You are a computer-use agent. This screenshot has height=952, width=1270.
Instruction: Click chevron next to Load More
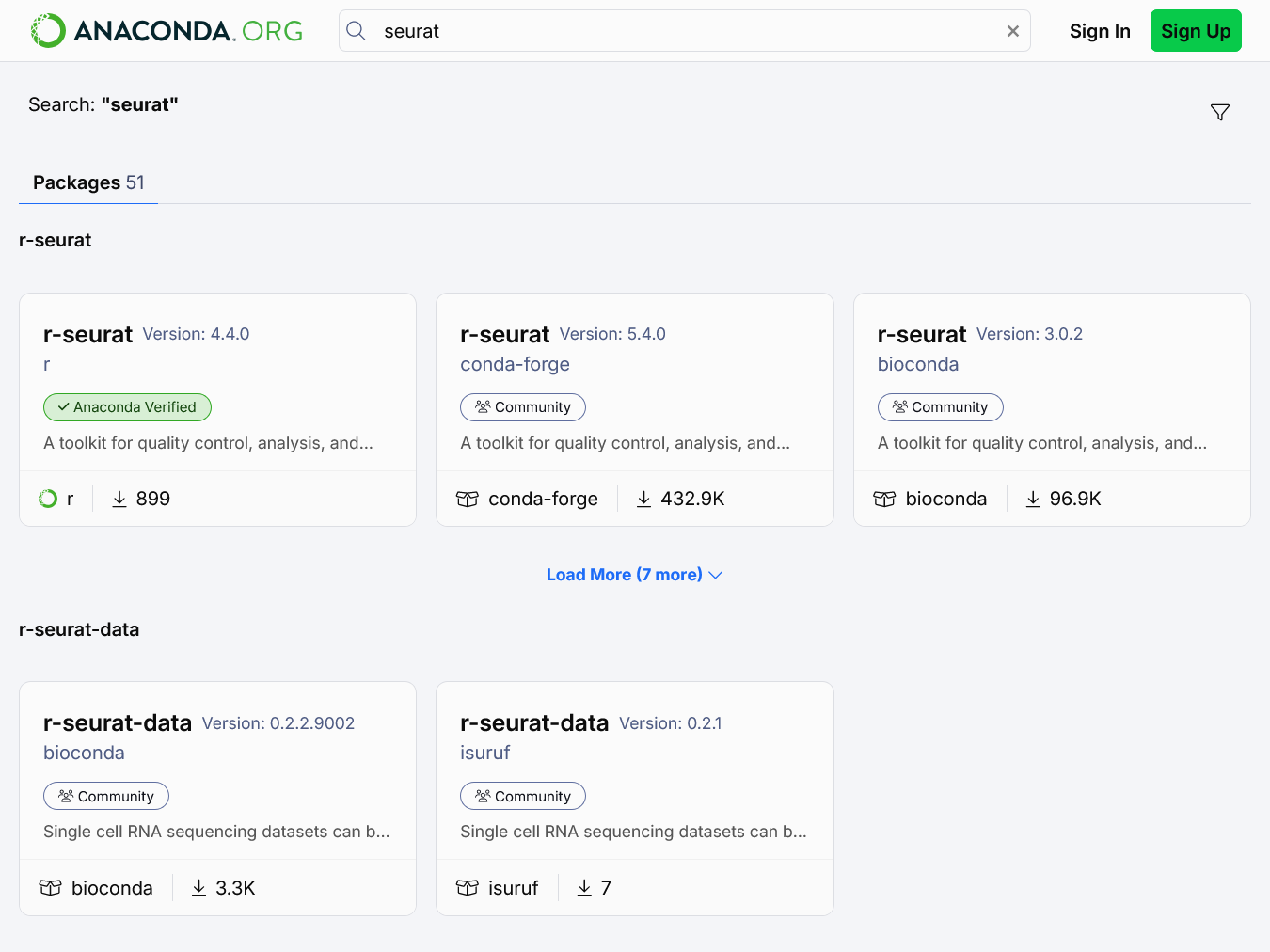pyautogui.click(x=716, y=575)
